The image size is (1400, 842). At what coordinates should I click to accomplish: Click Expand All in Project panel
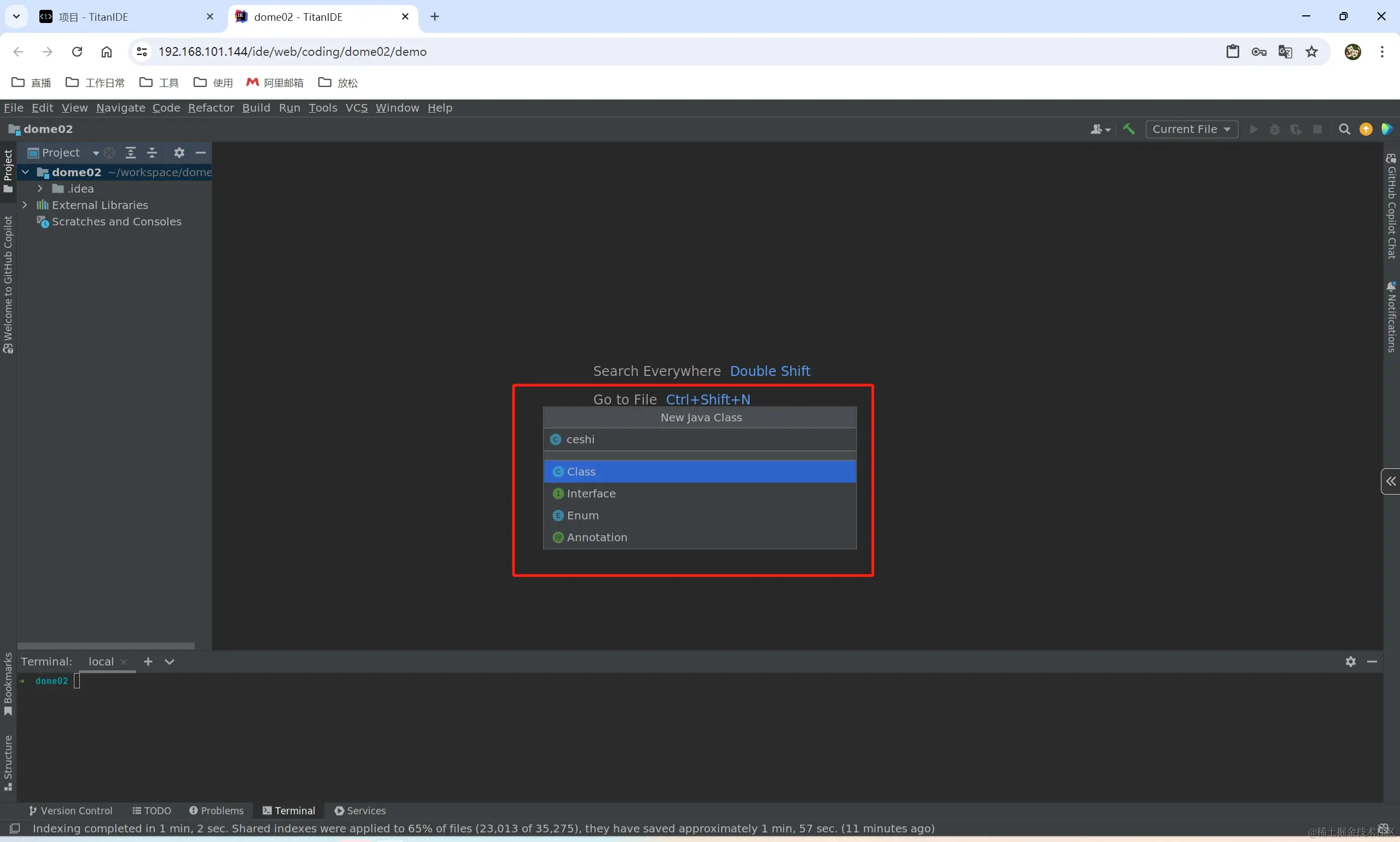pyautogui.click(x=130, y=153)
